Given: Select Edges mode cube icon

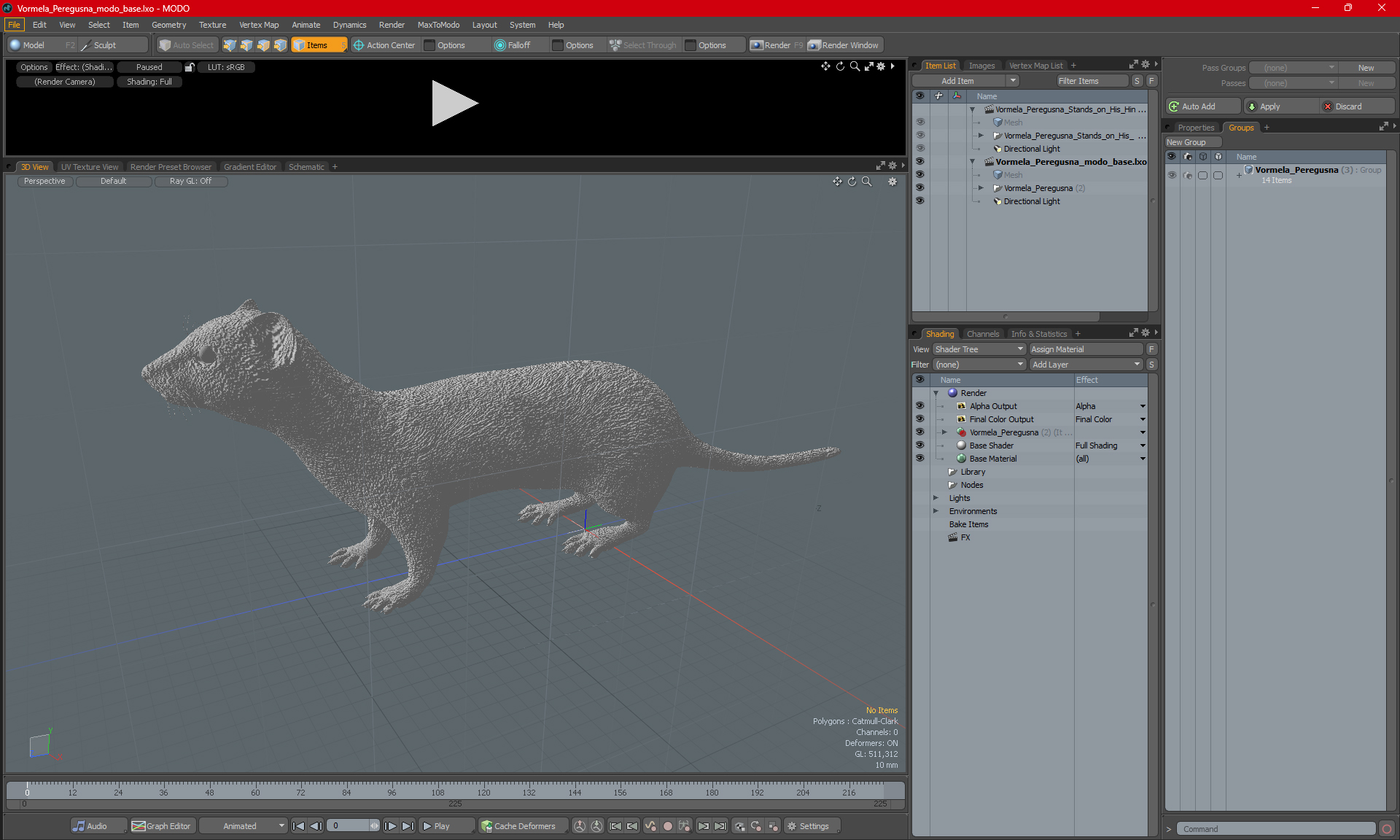Looking at the screenshot, I should (x=246, y=45).
